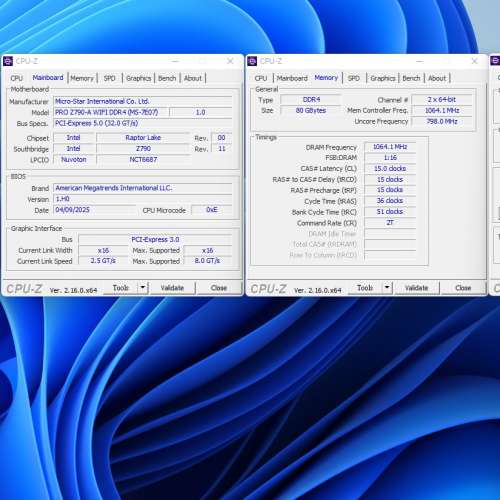The width and height of the screenshot is (500, 500).
Task: Click BIOS brand American Megatrends International LLC.
Action: point(143,188)
